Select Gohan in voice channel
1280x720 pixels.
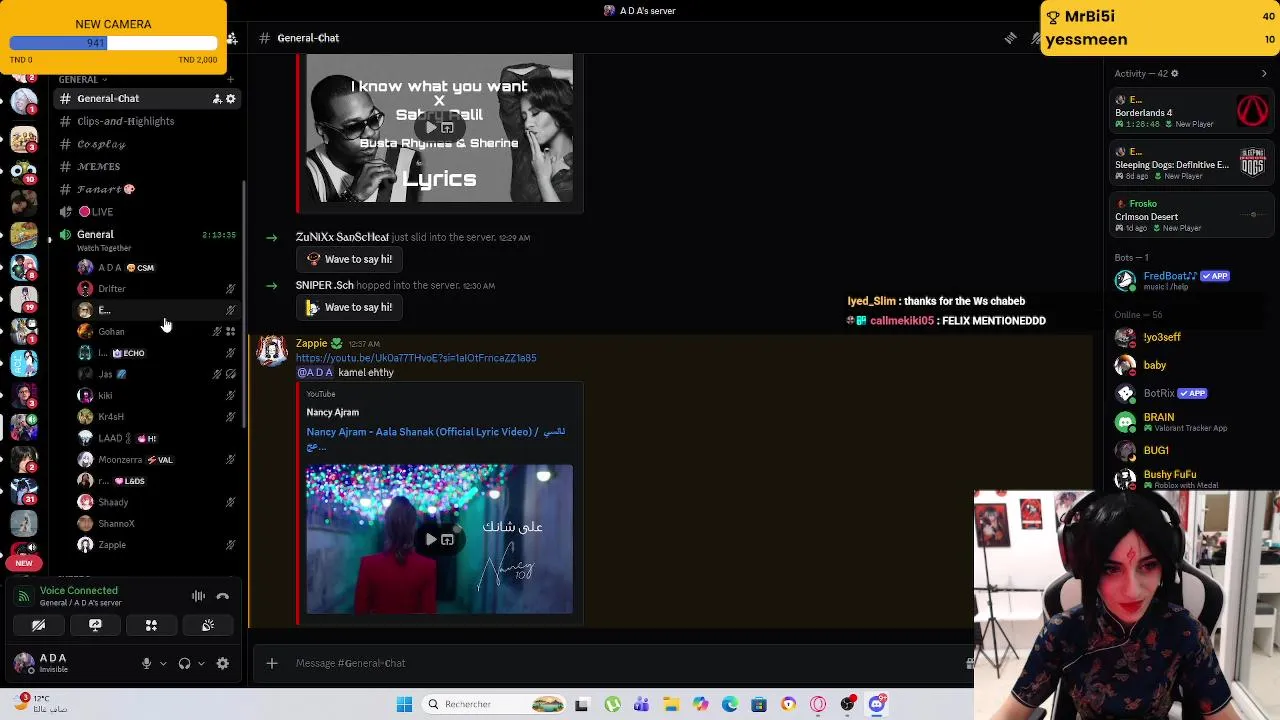tap(111, 332)
